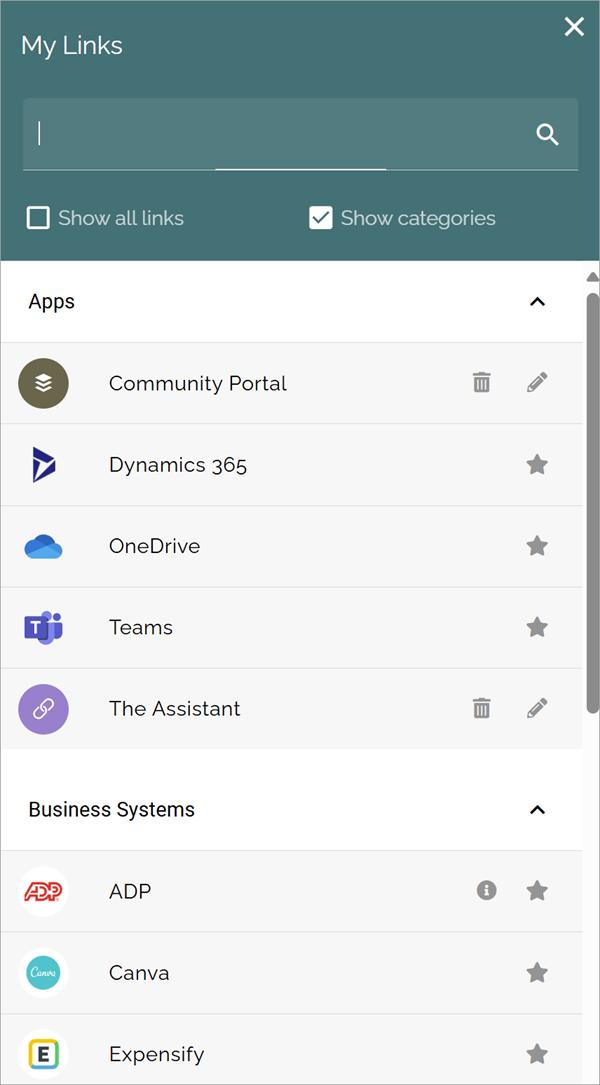Star the Expensify link
Screen dimensions: 600x1085
pos(537,1054)
